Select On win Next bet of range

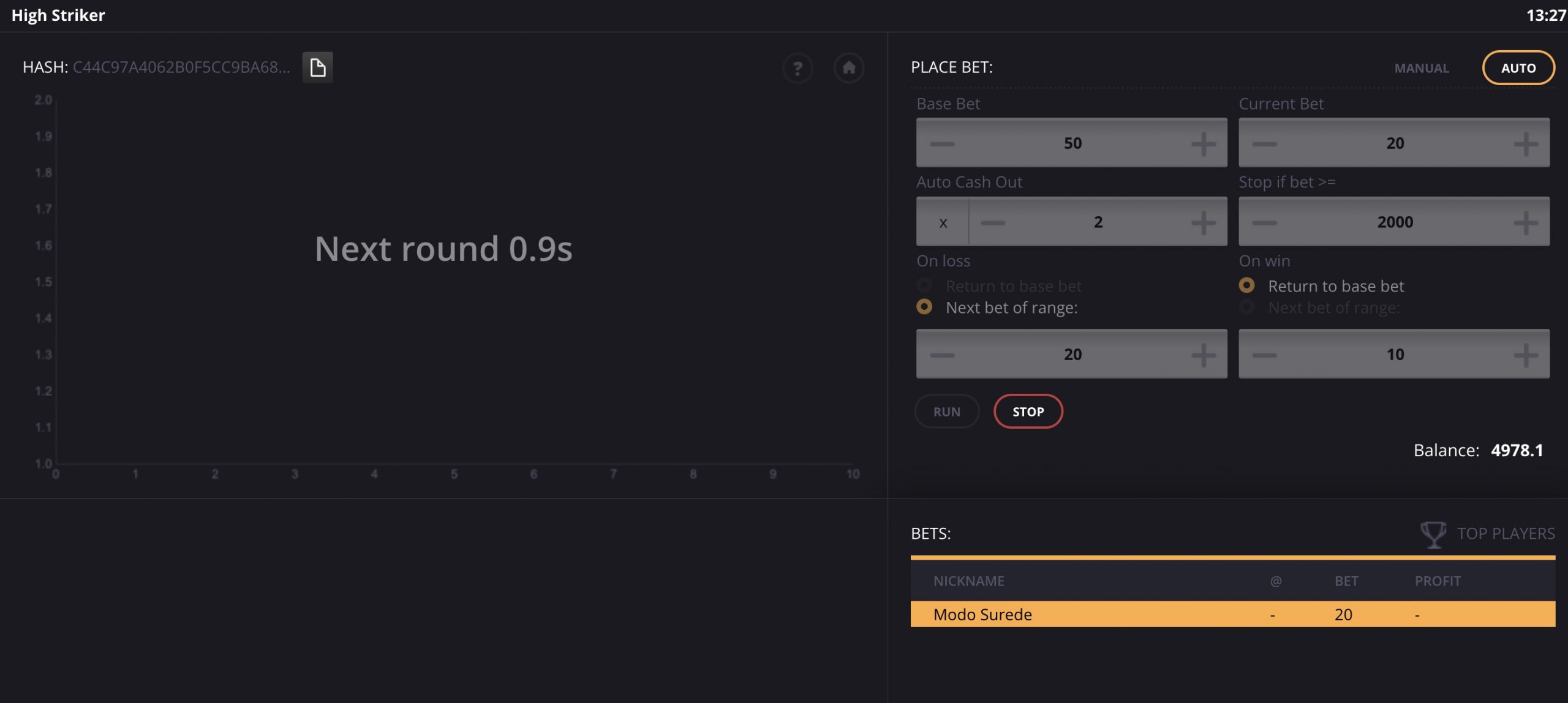[1247, 307]
